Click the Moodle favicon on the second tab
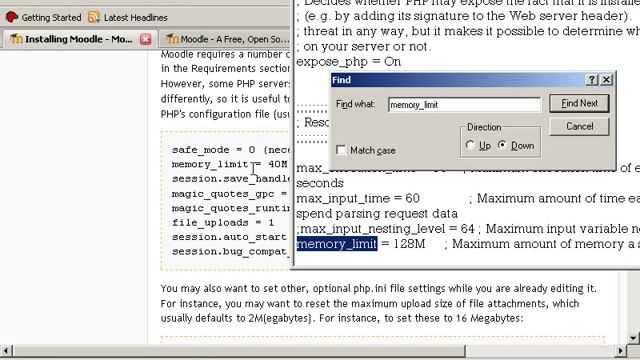The height and width of the screenshot is (360, 640). point(172,39)
